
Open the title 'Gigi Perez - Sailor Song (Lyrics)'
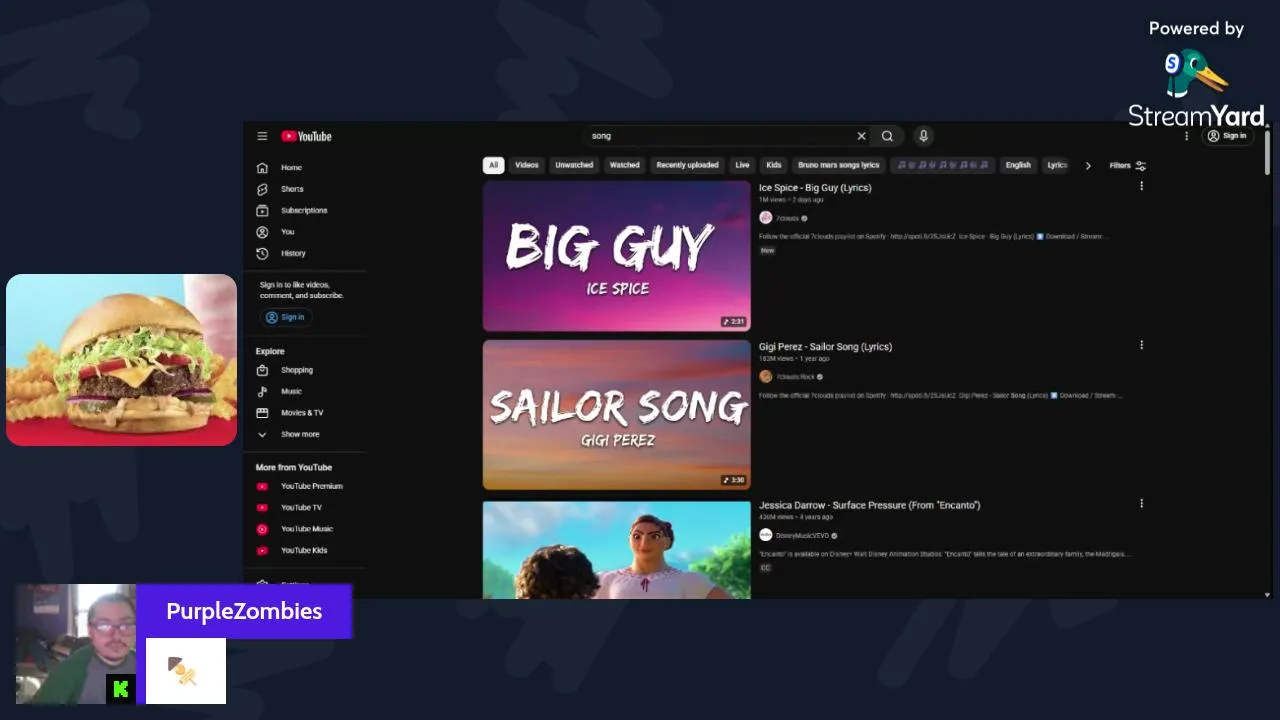pos(825,347)
